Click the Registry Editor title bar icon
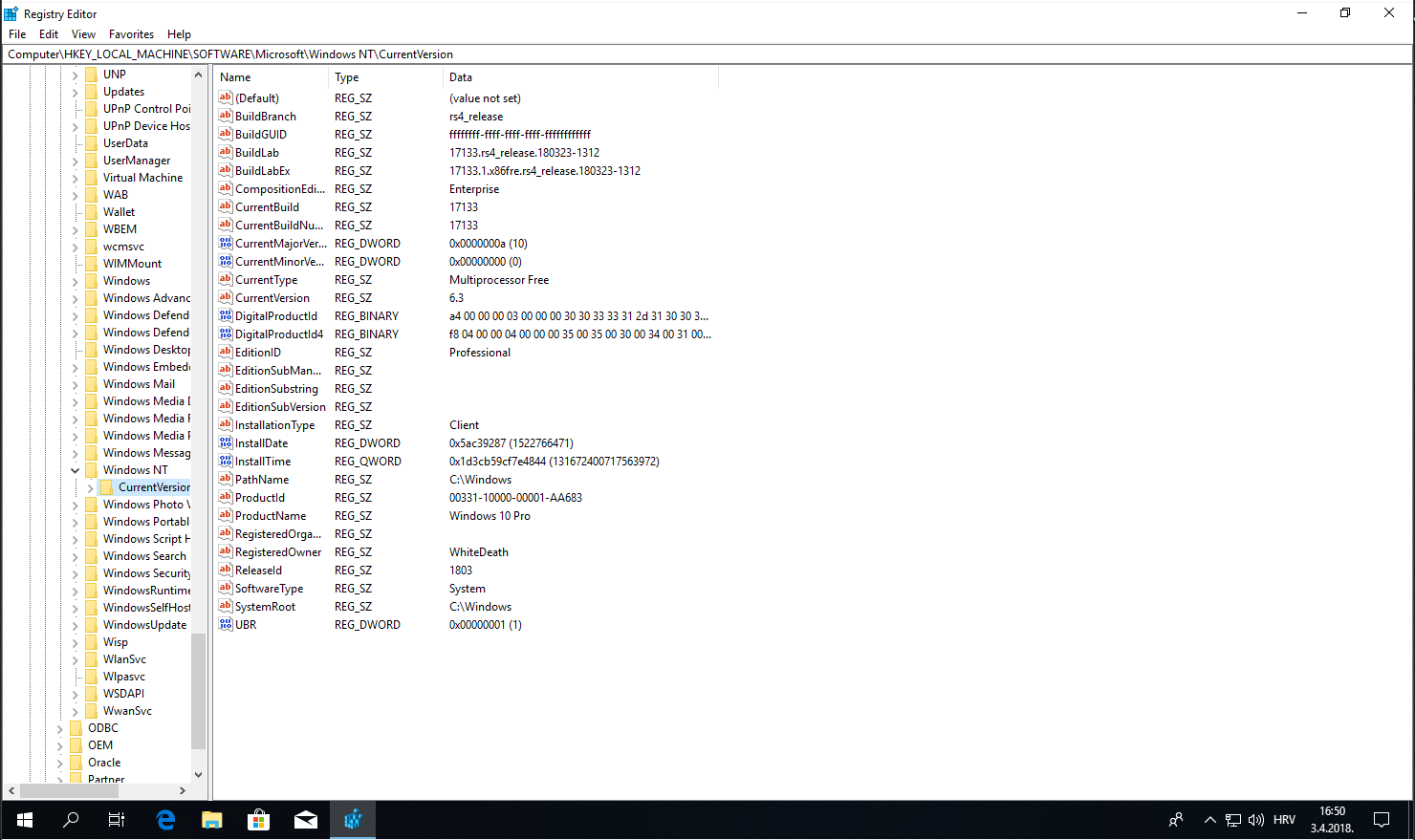This screenshot has height=840, width=1415. (x=11, y=13)
